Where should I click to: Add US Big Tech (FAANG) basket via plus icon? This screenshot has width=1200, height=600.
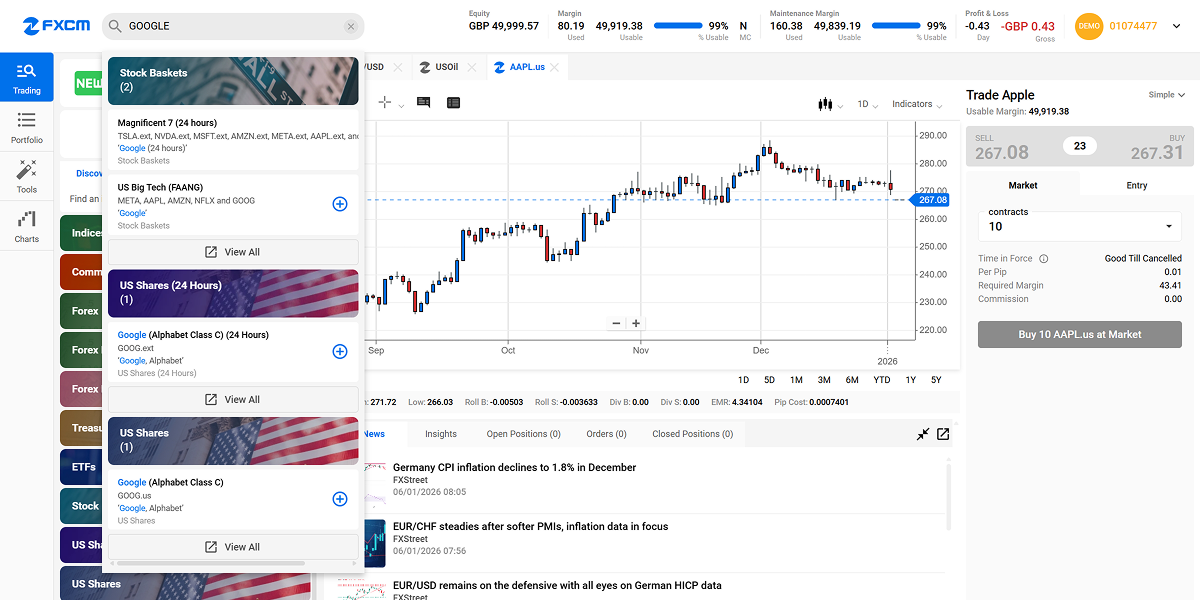click(x=339, y=204)
